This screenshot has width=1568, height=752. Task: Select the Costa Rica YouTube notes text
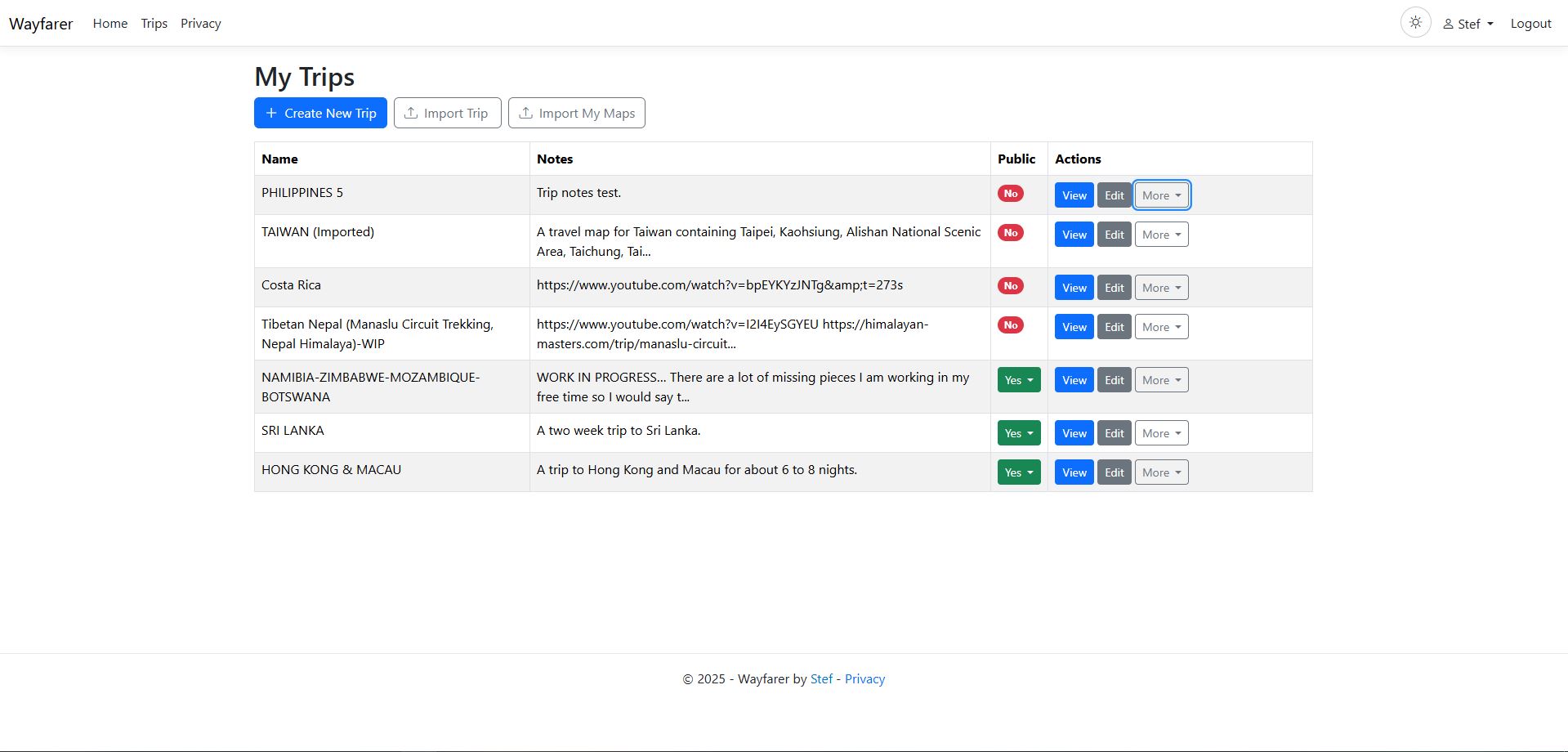(x=720, y=285)
